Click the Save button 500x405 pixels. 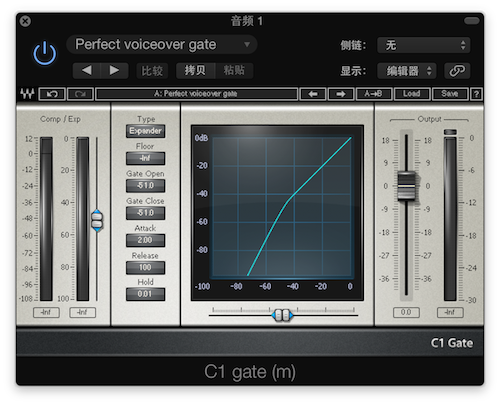coord(450,94)
